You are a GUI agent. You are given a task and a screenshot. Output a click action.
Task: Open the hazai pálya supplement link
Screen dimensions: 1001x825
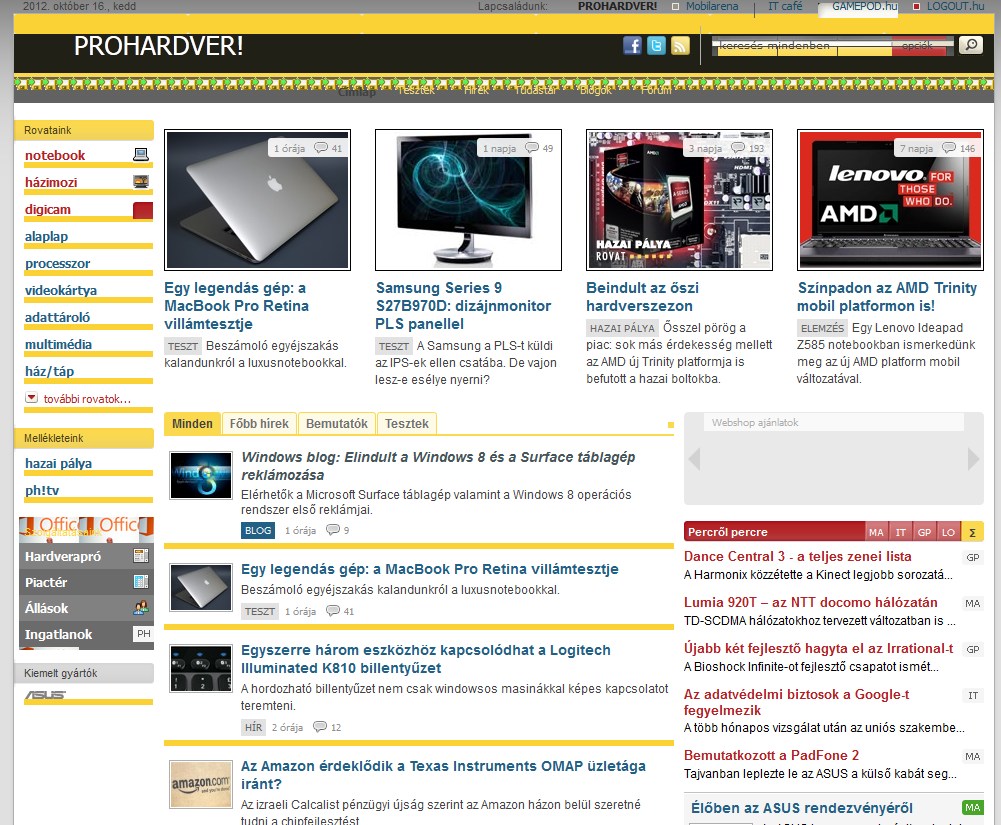[x=58, y=463]
